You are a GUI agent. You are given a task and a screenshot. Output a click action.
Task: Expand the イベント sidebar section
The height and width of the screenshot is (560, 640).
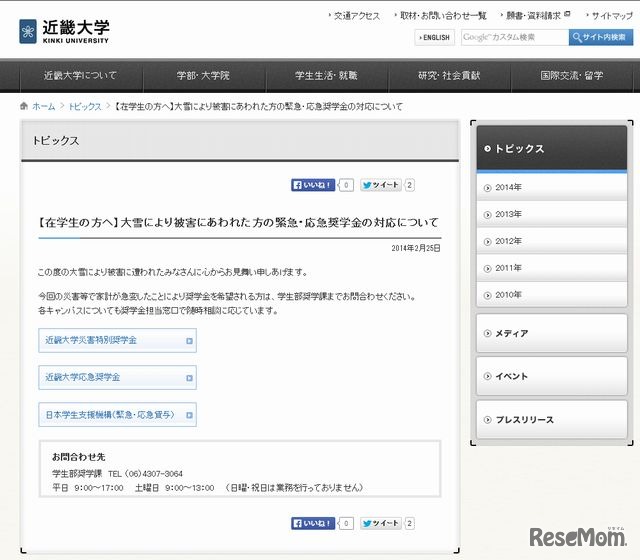coord(551,376)
